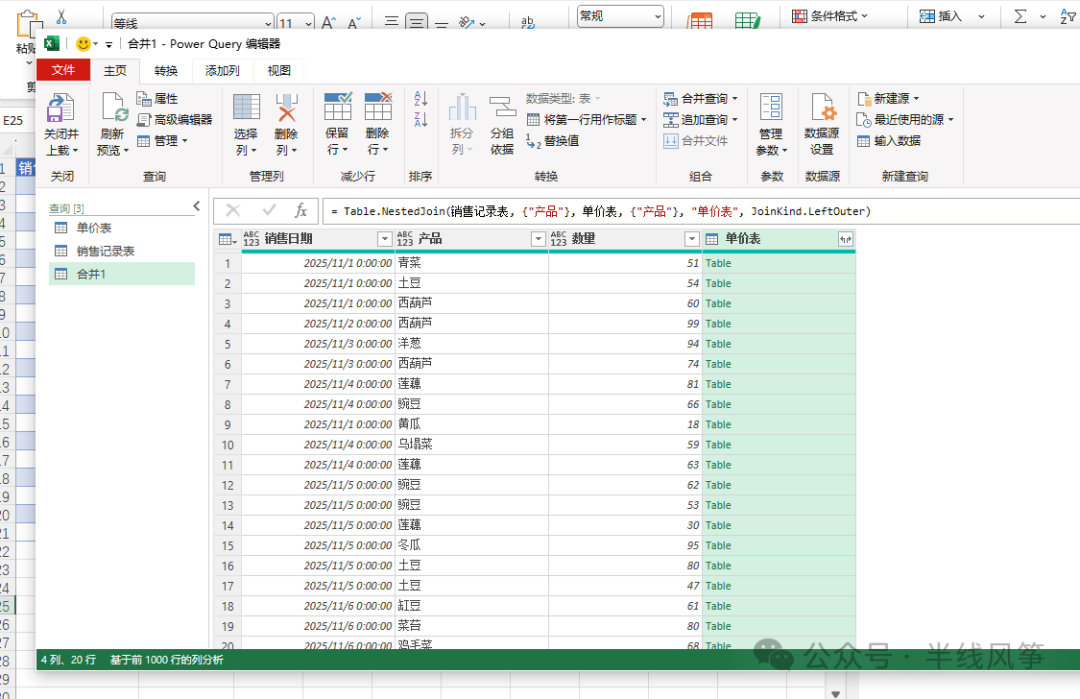This screenshot has width=1080, height=699.
Task: Click the 管理参数 manage parameters icon
Action: click(771, 108)
